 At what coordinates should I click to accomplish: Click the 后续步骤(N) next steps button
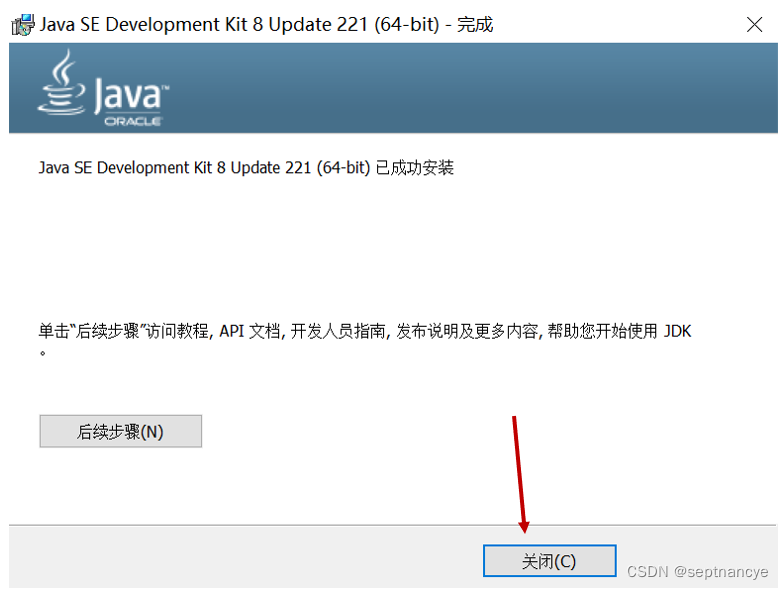tap(120, 431)
